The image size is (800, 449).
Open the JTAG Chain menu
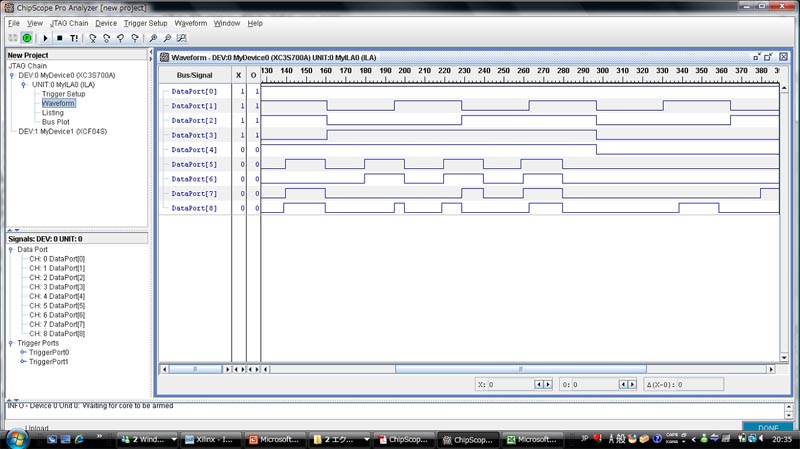[69, 23]
